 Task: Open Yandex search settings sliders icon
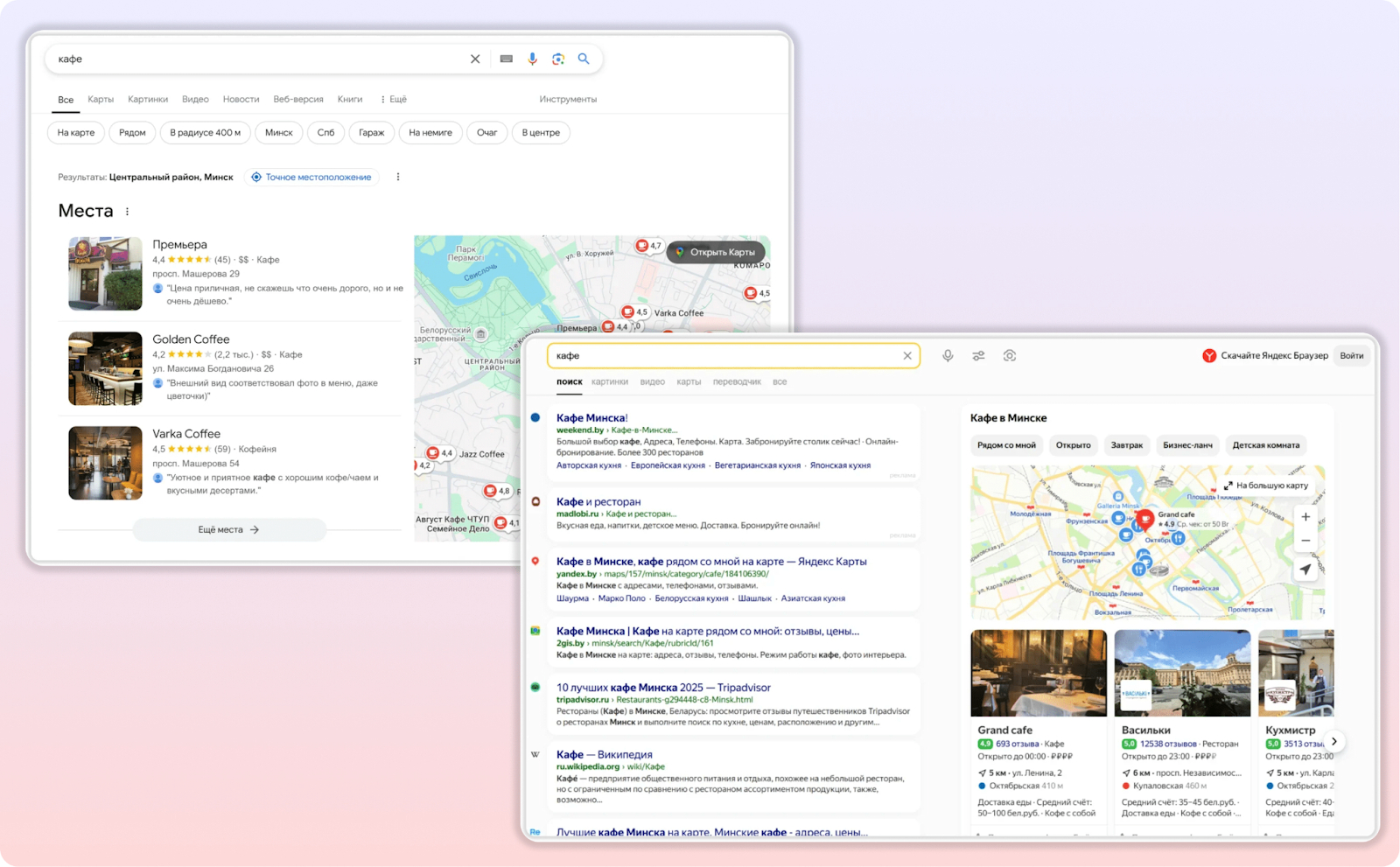[978, 355]
